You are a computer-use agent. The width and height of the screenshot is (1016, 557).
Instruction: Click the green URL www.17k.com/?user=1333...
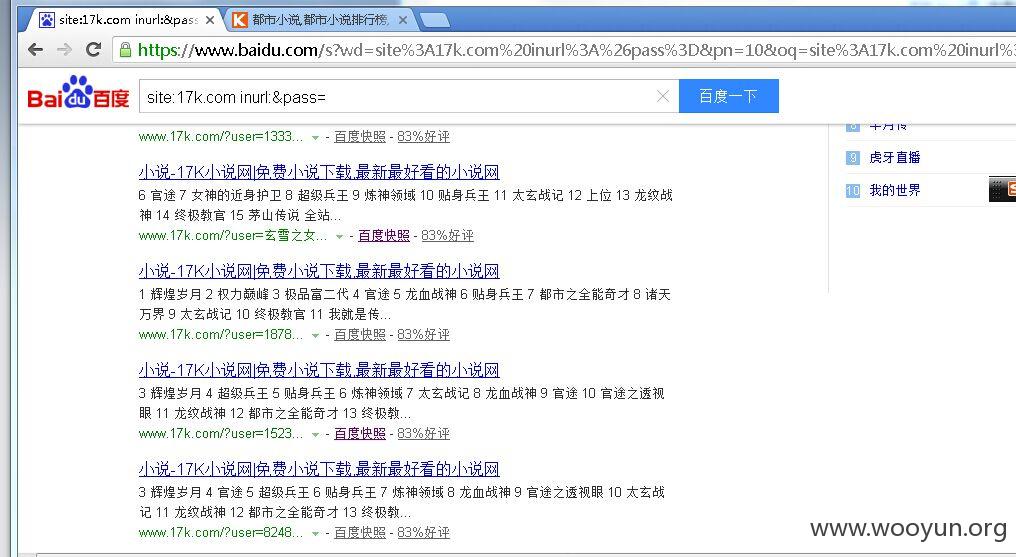[221, 137]
